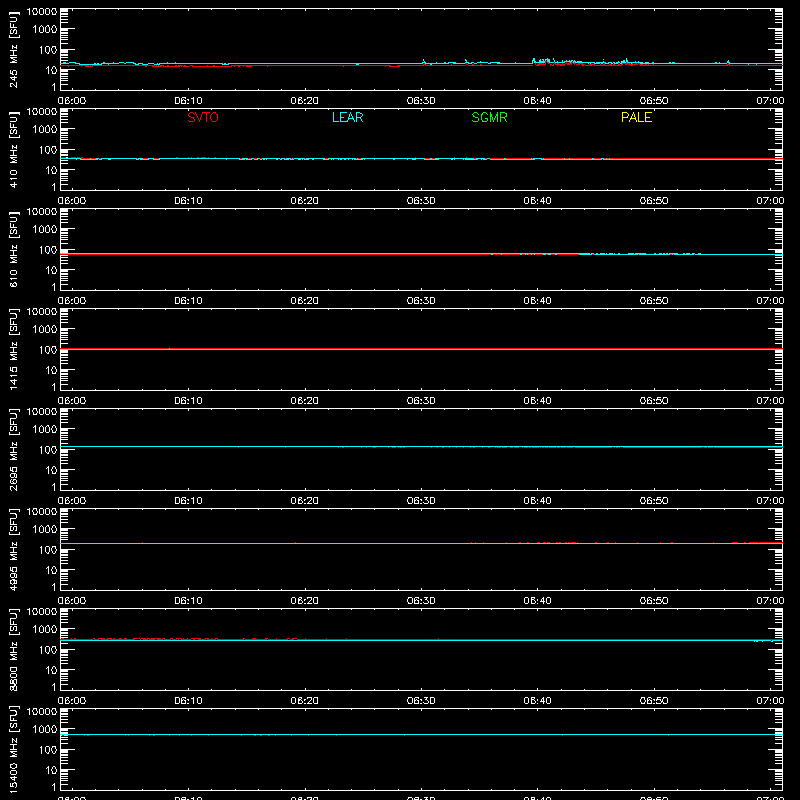Image resolution: width=800 pixels, height=800 pixels.
Task: Click the yellow PALE legend label
Action: pyautogui.click(x=636, y=117)
